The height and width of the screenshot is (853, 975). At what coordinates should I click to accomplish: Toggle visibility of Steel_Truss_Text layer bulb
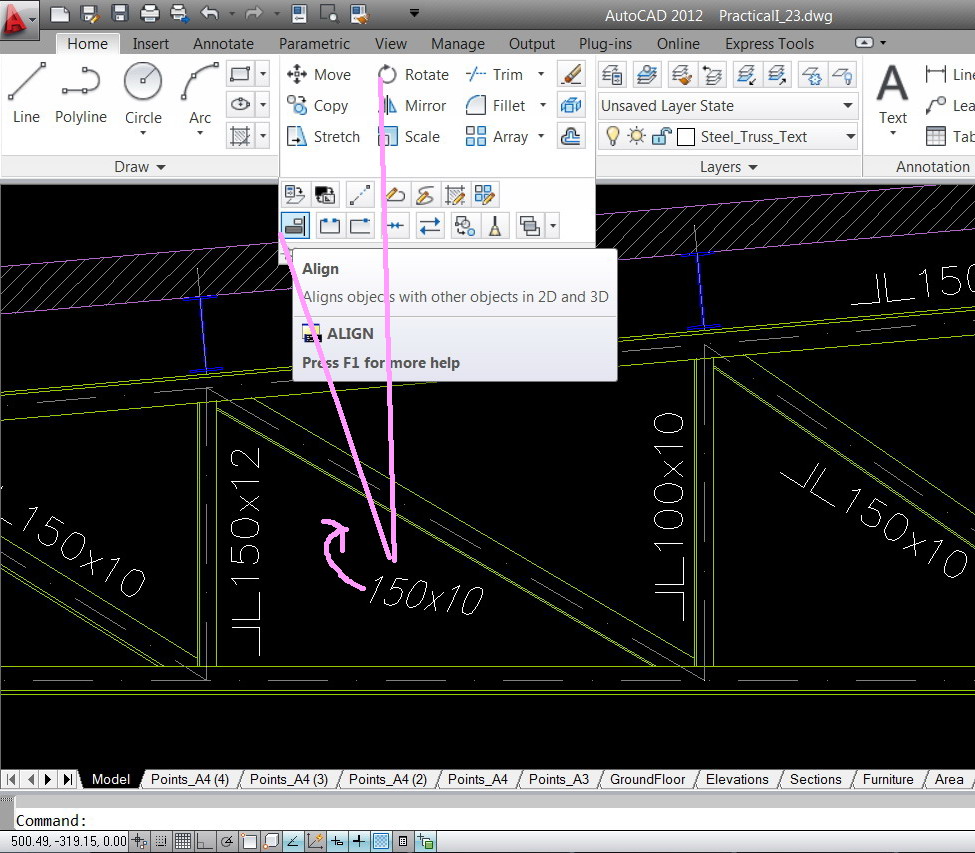pyautogui.click(x=614, y=136)
